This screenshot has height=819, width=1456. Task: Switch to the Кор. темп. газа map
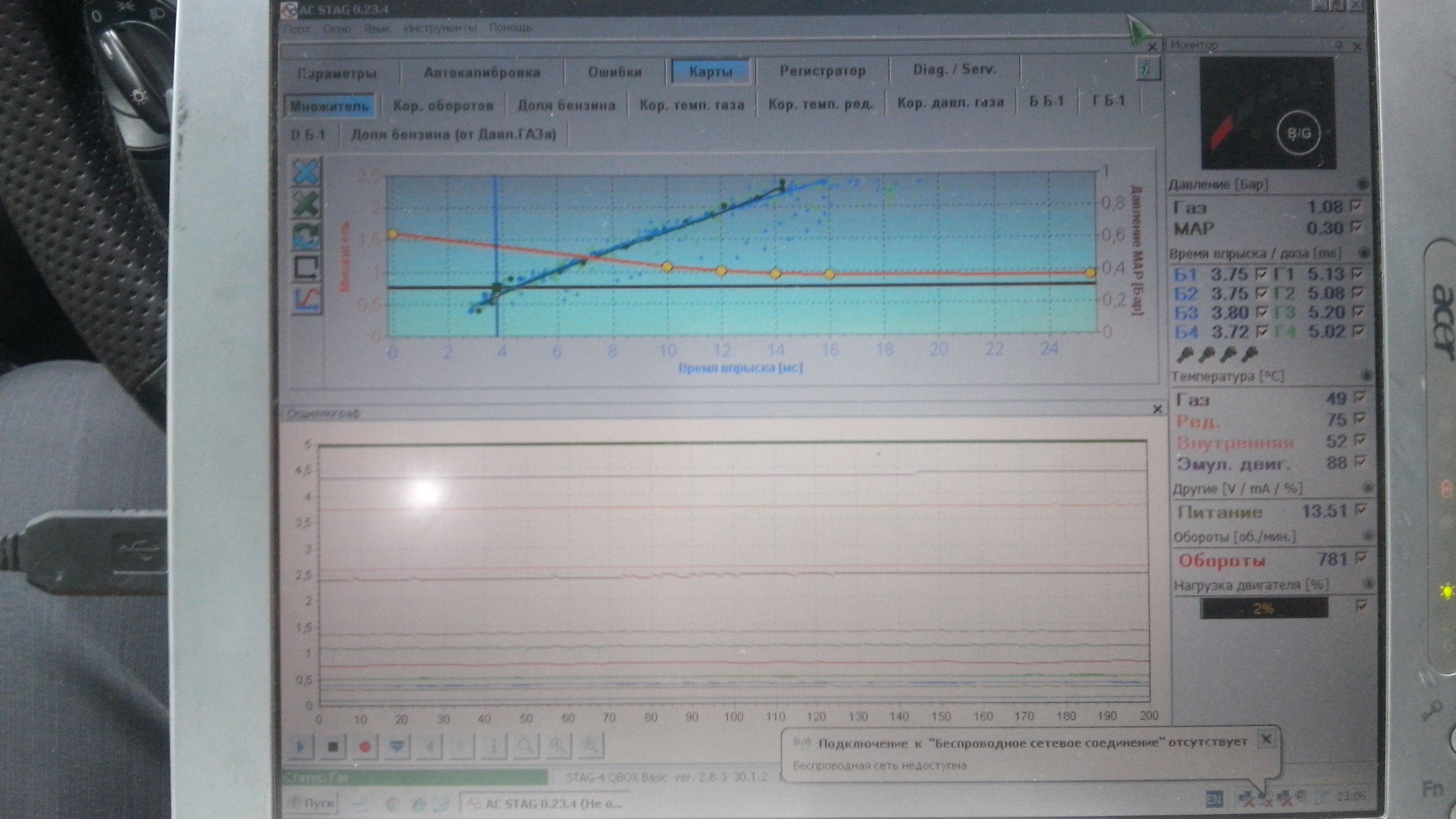pos(691,104)
